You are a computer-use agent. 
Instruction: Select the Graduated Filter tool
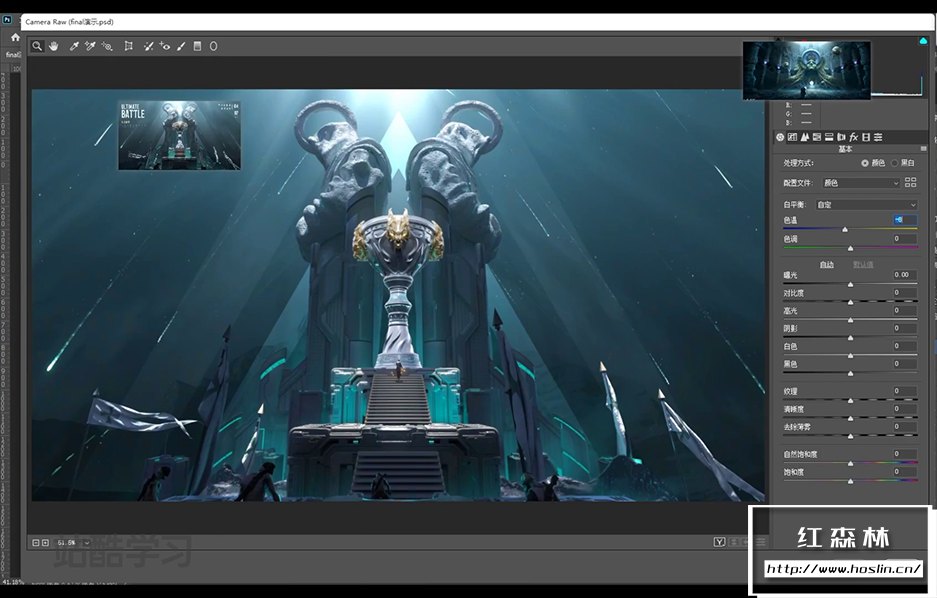197,46
